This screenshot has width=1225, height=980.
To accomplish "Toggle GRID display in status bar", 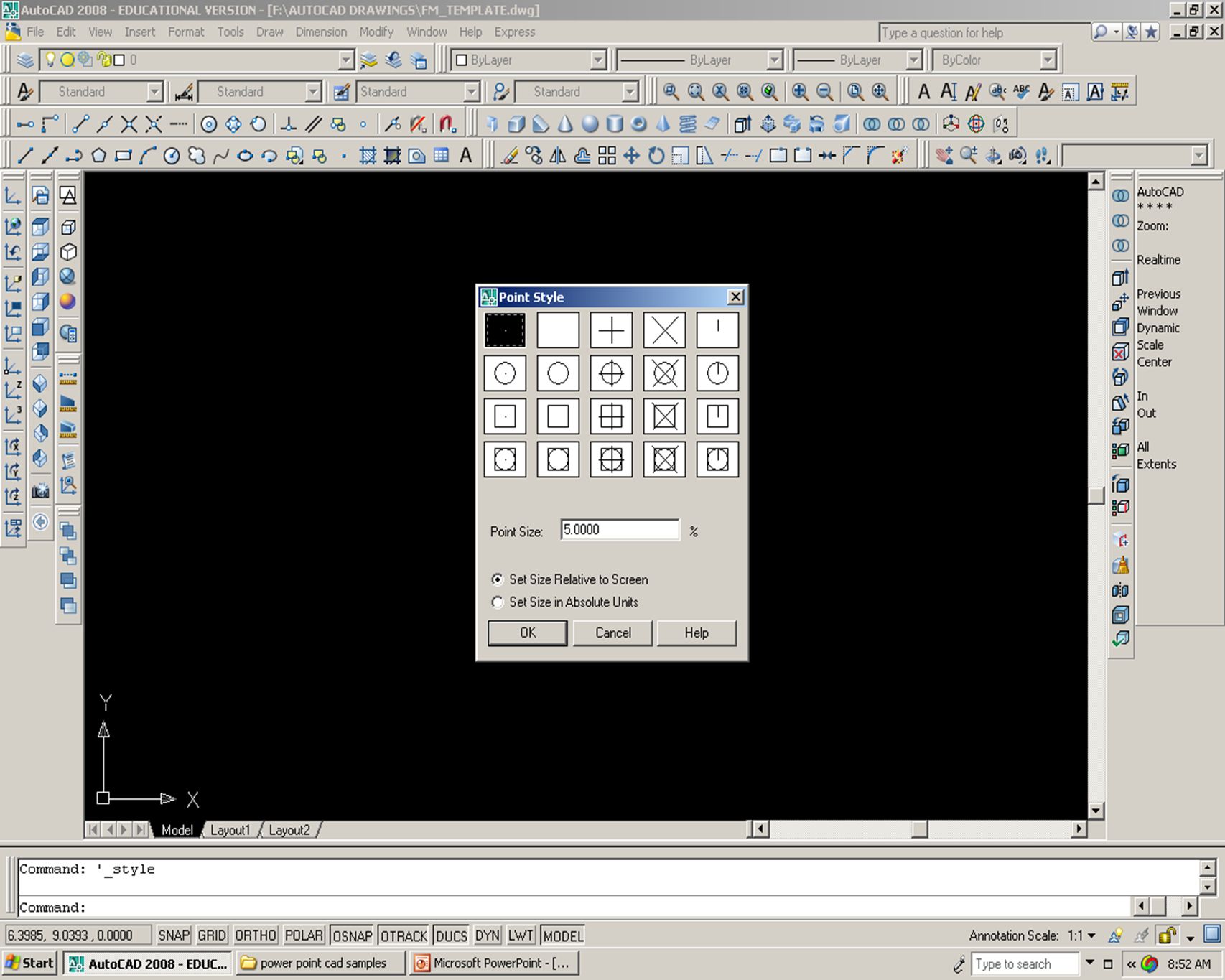I will (x=212, y=935).
